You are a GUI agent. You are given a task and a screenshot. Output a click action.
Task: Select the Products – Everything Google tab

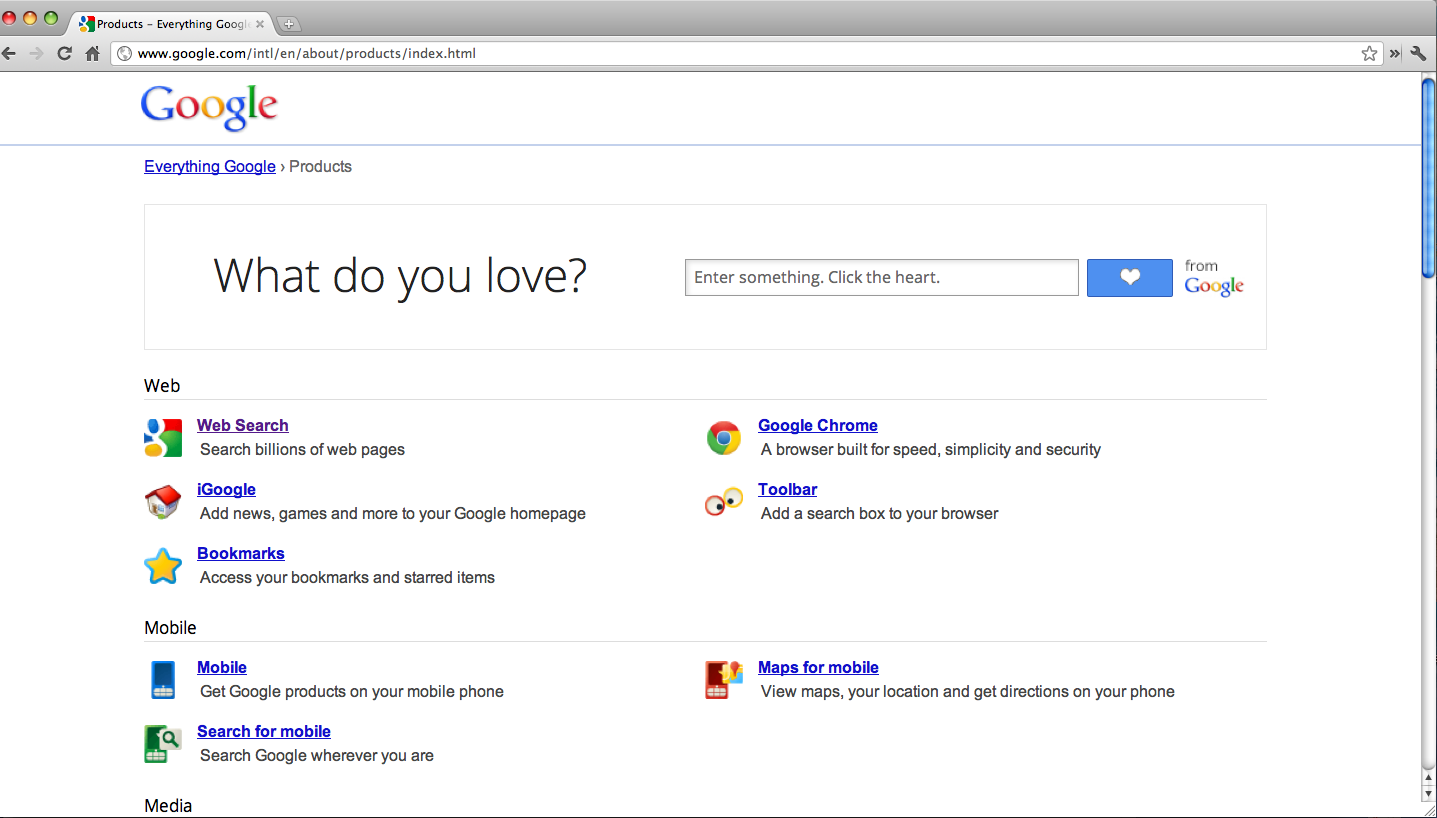pyautogui.click(x=170, y=23)
